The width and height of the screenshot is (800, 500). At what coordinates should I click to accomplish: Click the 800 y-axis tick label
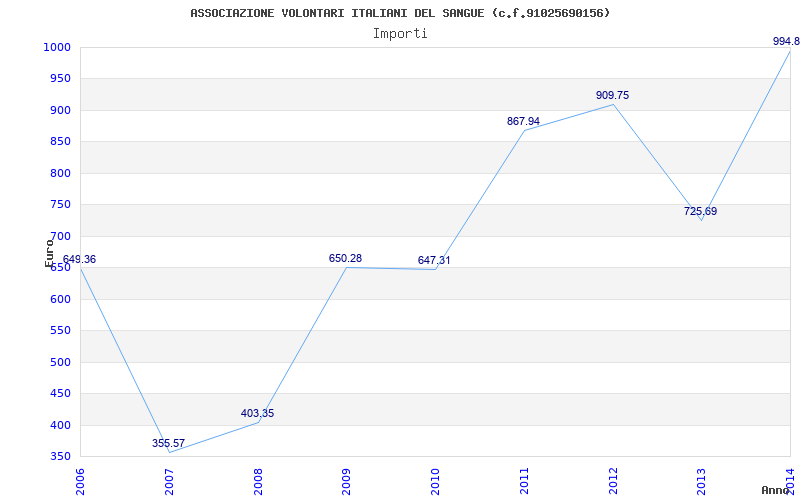[60, 173]
